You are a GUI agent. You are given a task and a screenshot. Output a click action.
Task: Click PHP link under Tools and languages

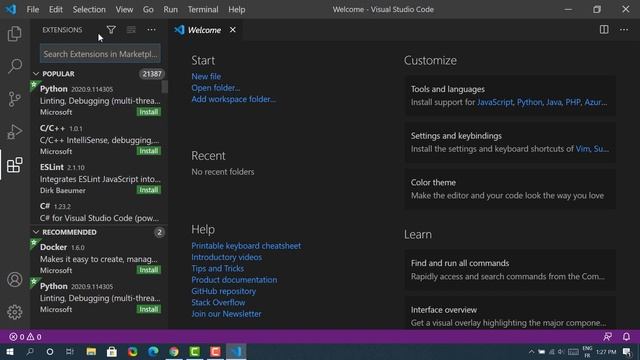point(573,102)
